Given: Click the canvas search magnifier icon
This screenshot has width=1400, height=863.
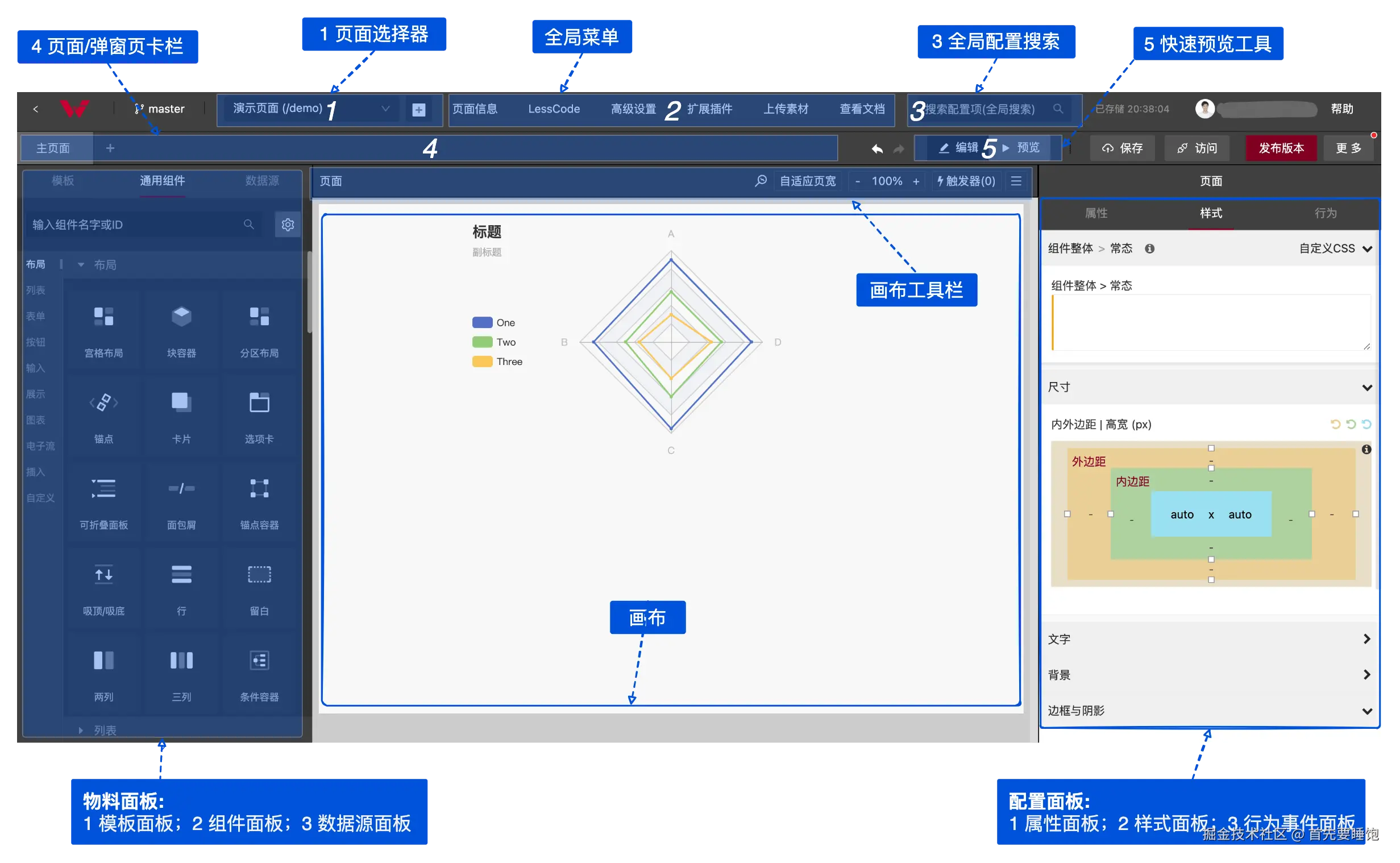Looking at the screenshot, I should click(761, 181).
